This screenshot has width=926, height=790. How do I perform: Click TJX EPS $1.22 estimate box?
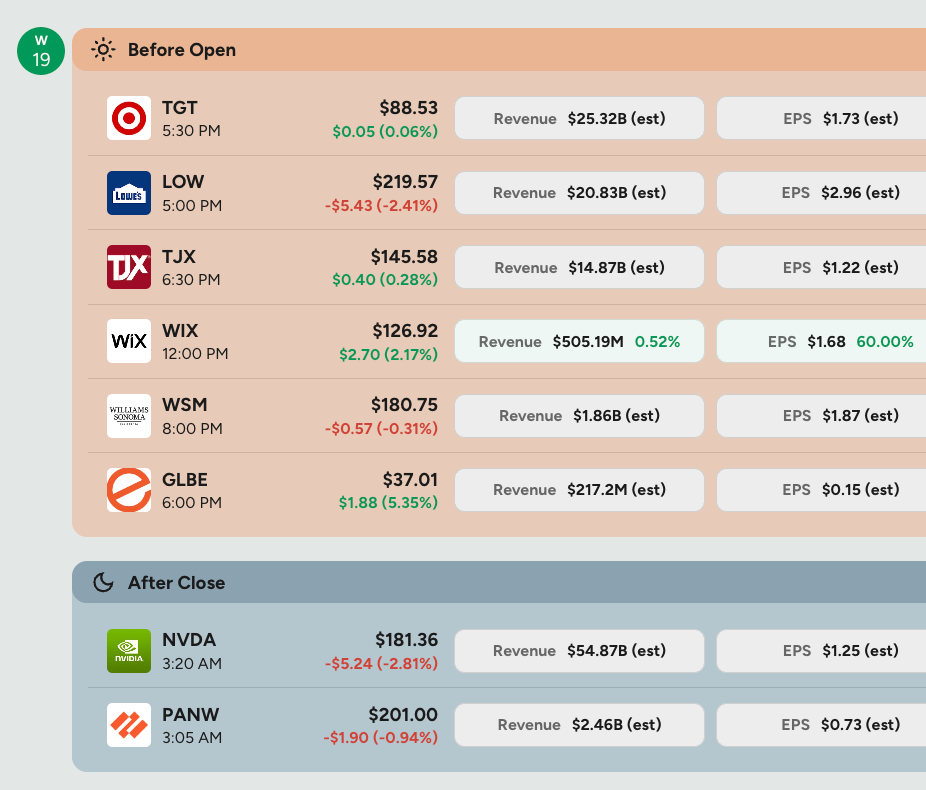821,267
